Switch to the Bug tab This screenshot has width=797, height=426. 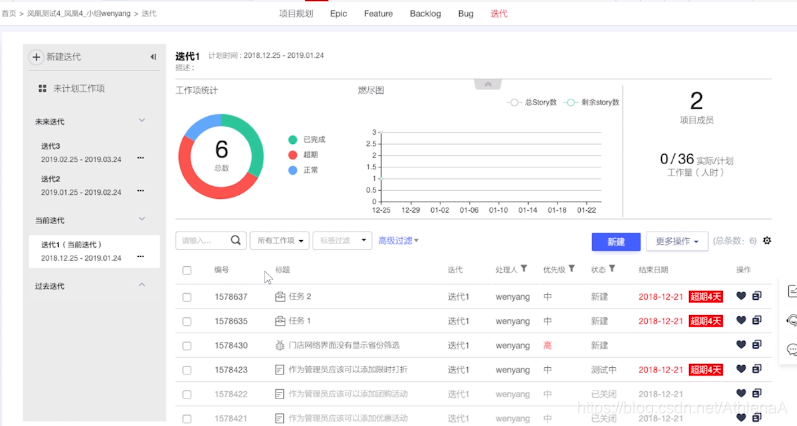point(466,14)
